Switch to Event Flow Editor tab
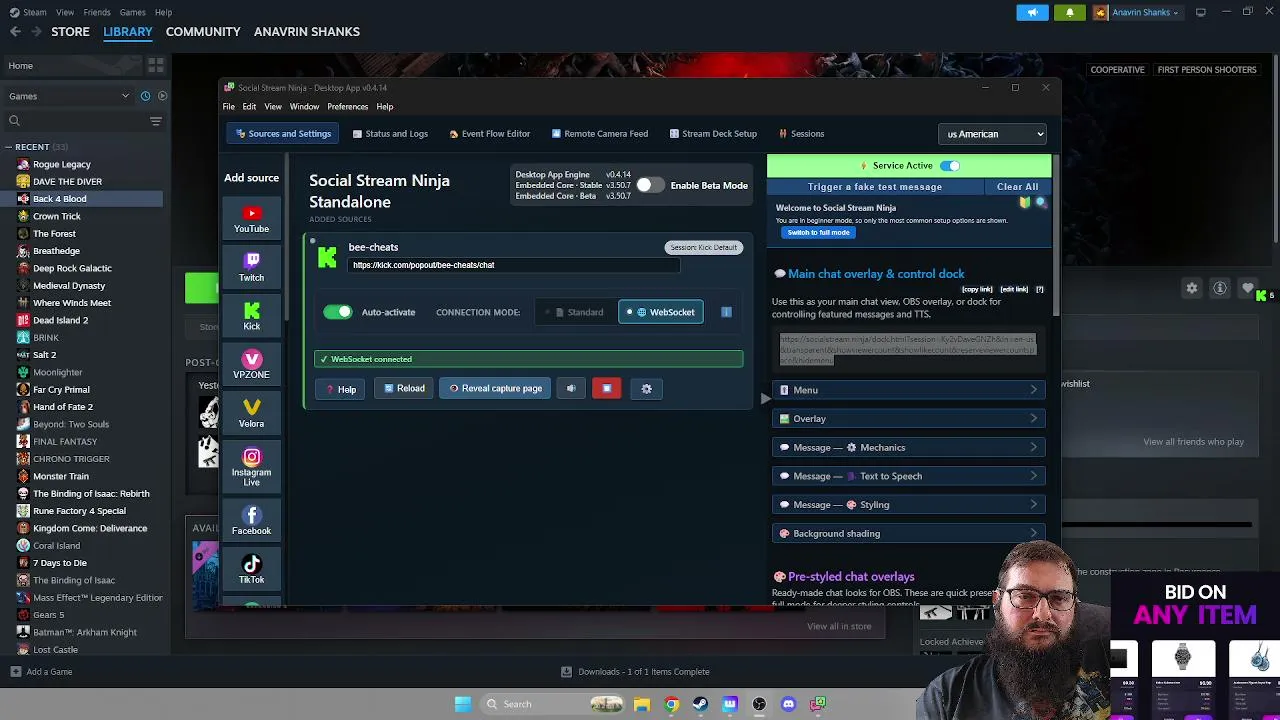 coord(490,134)
